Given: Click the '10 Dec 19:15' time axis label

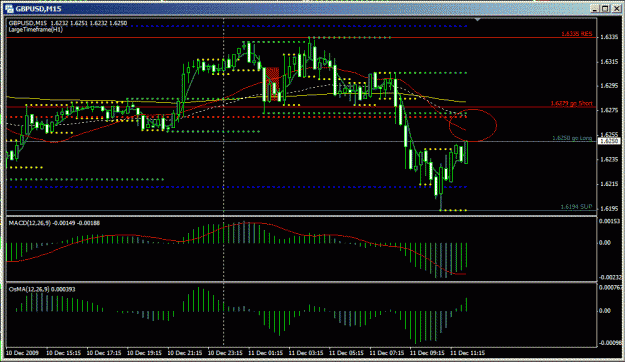Looking at the screenshot, I should point(144,353).
